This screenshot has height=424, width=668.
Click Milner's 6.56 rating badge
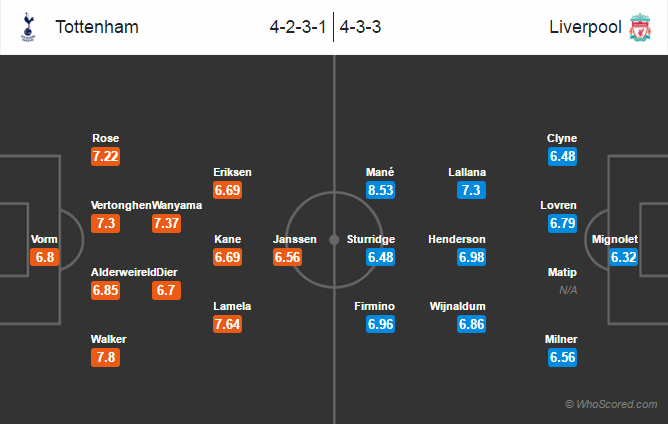pyautogui.click(x=562, y=357)
